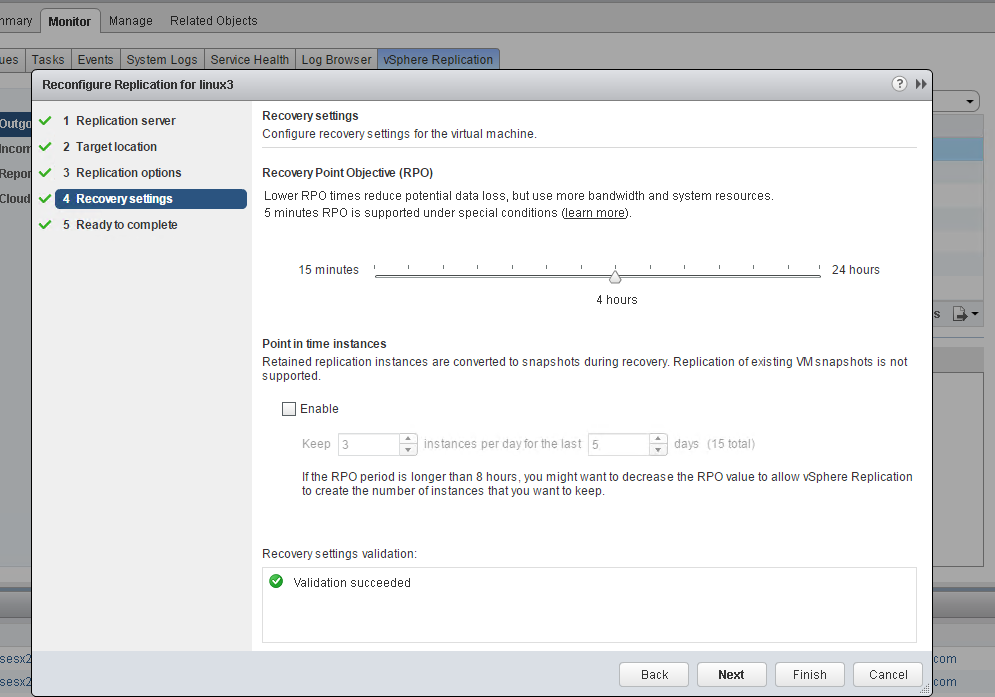
Task: Click the green Validation succeeded icon
Action: tap(276, 581)
